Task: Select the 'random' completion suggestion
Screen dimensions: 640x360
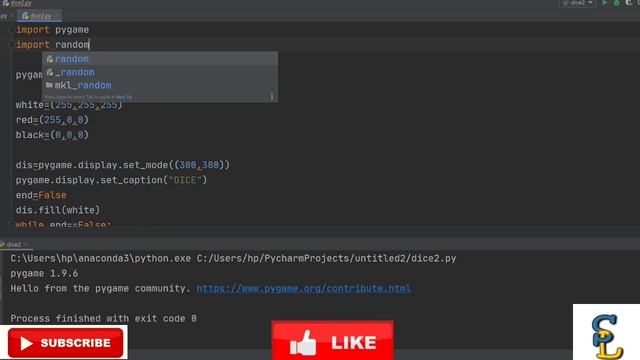Action: [x=160, y=59]
